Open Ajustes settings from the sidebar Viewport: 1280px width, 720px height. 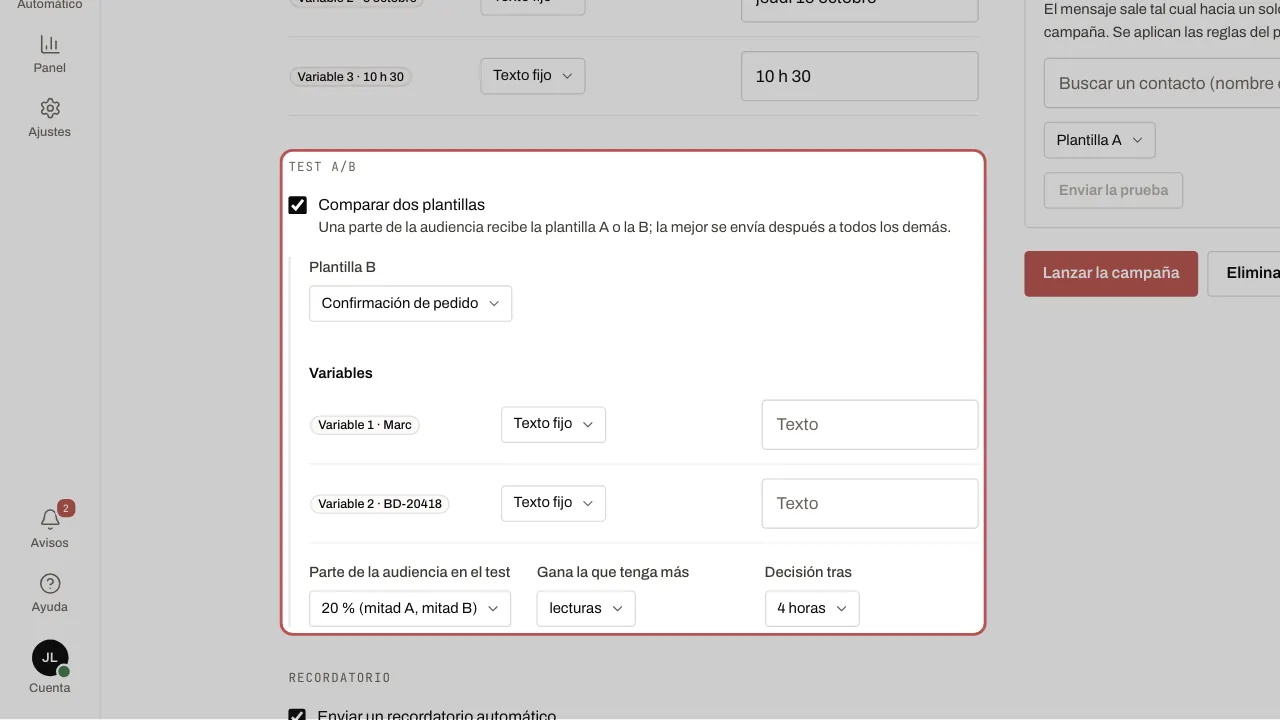(x=49, y=118)
